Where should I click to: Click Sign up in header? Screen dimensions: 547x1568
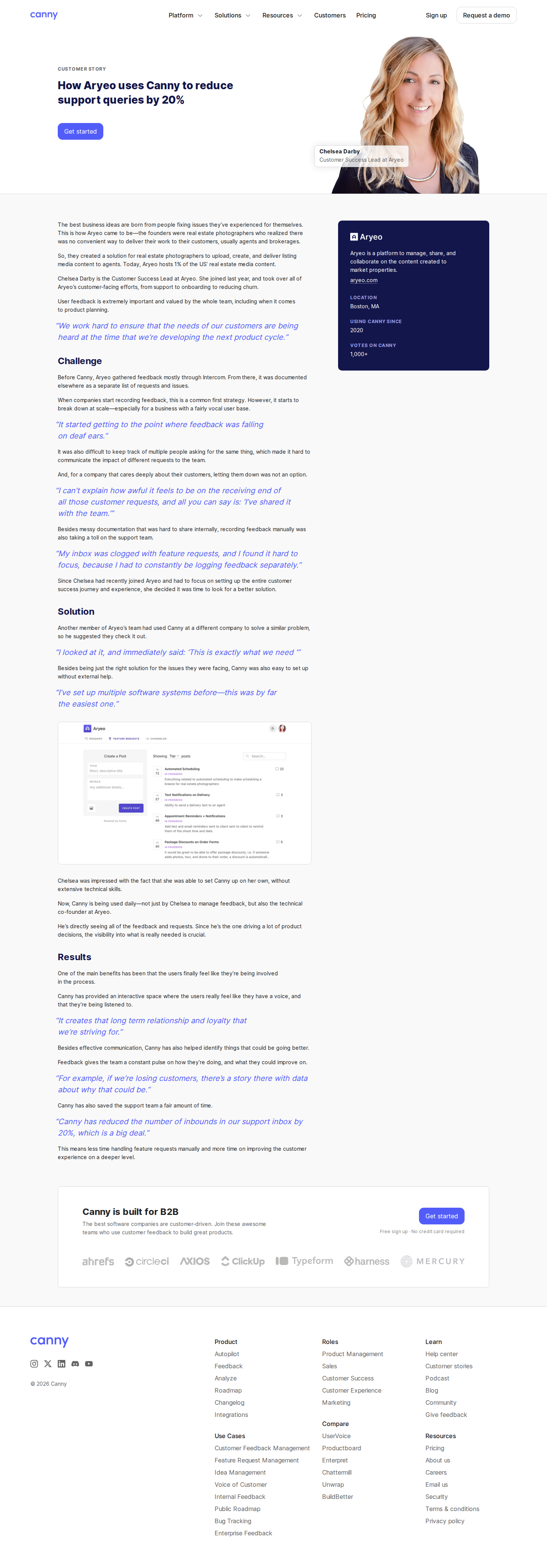pyautogui.click(x=436, y=15)
